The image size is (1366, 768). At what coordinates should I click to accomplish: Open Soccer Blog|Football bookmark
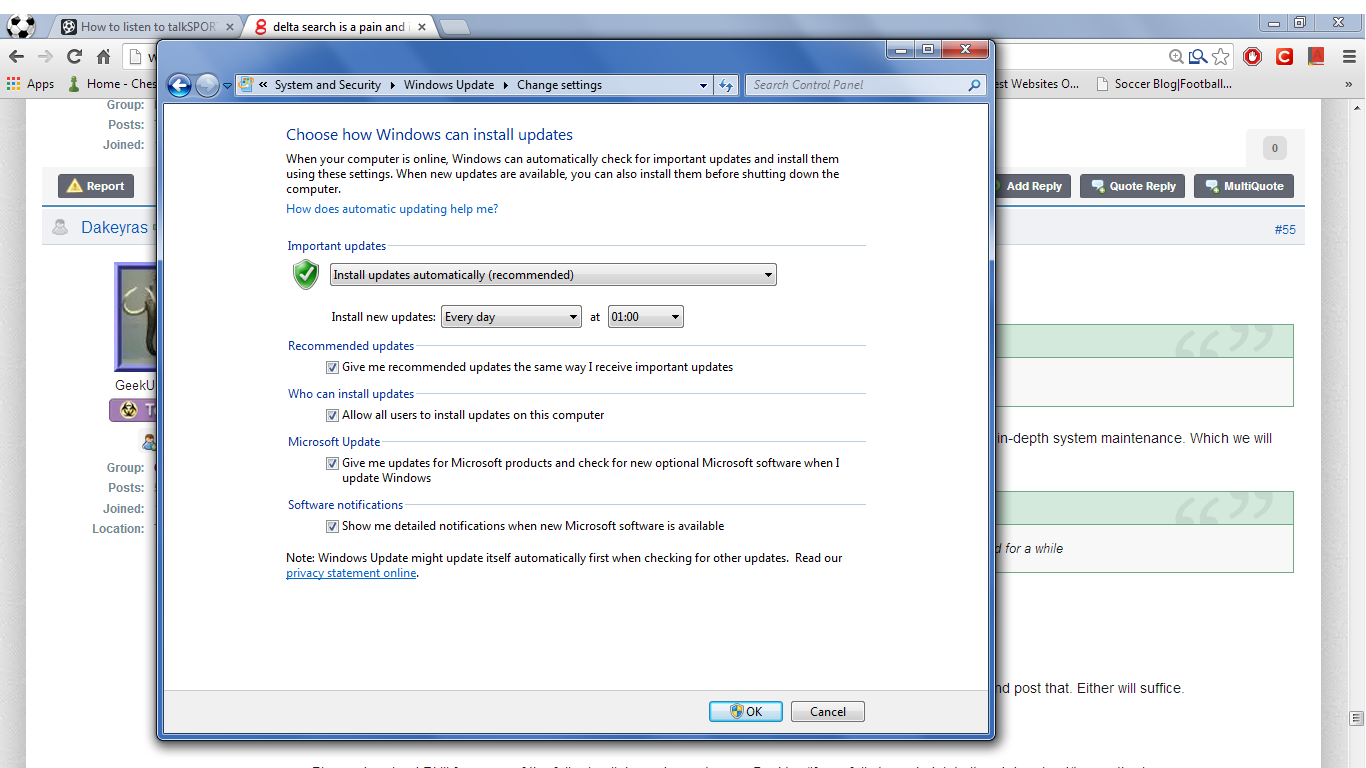(x=1164, y=84)
